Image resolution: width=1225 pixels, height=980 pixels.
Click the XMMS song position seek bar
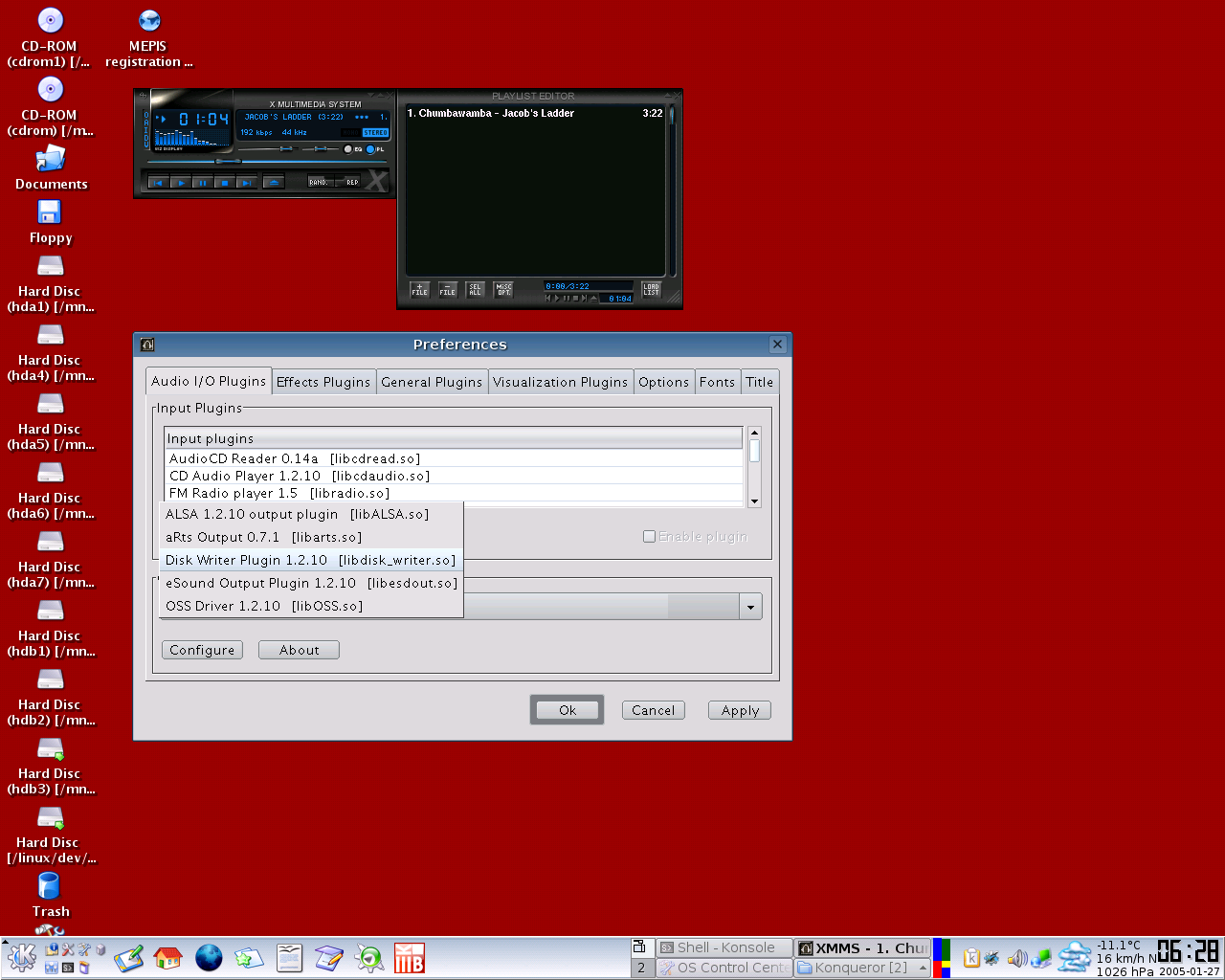[267, 162]
